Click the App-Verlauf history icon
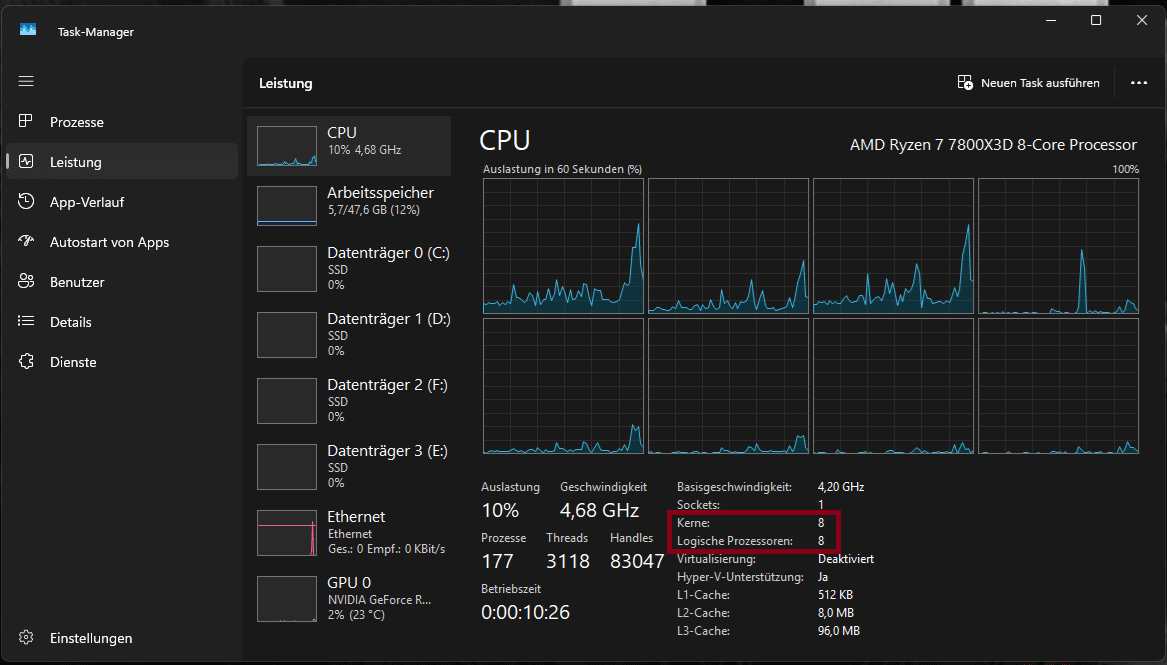 [26, 201]
